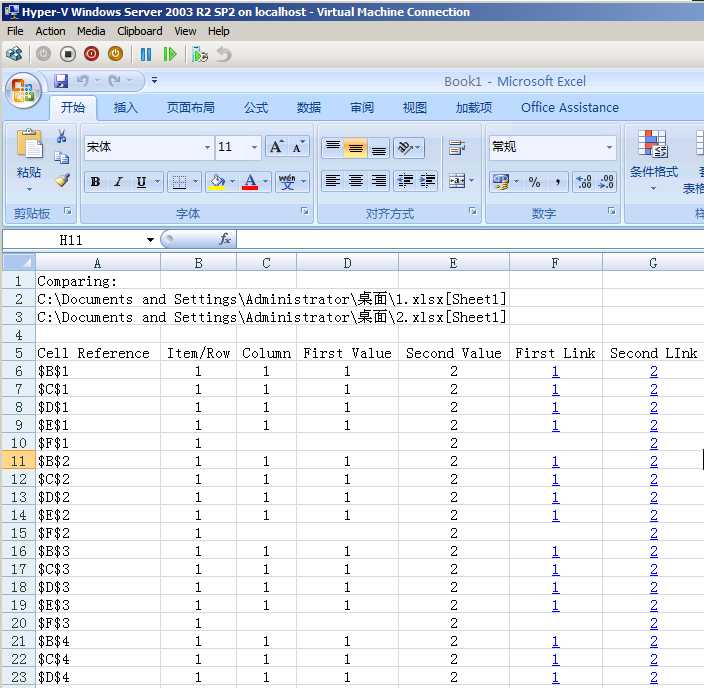This screenshot has width=704, height=688.
Task: Click the Hyper-V Revert icon
Action: coord(224,55)
